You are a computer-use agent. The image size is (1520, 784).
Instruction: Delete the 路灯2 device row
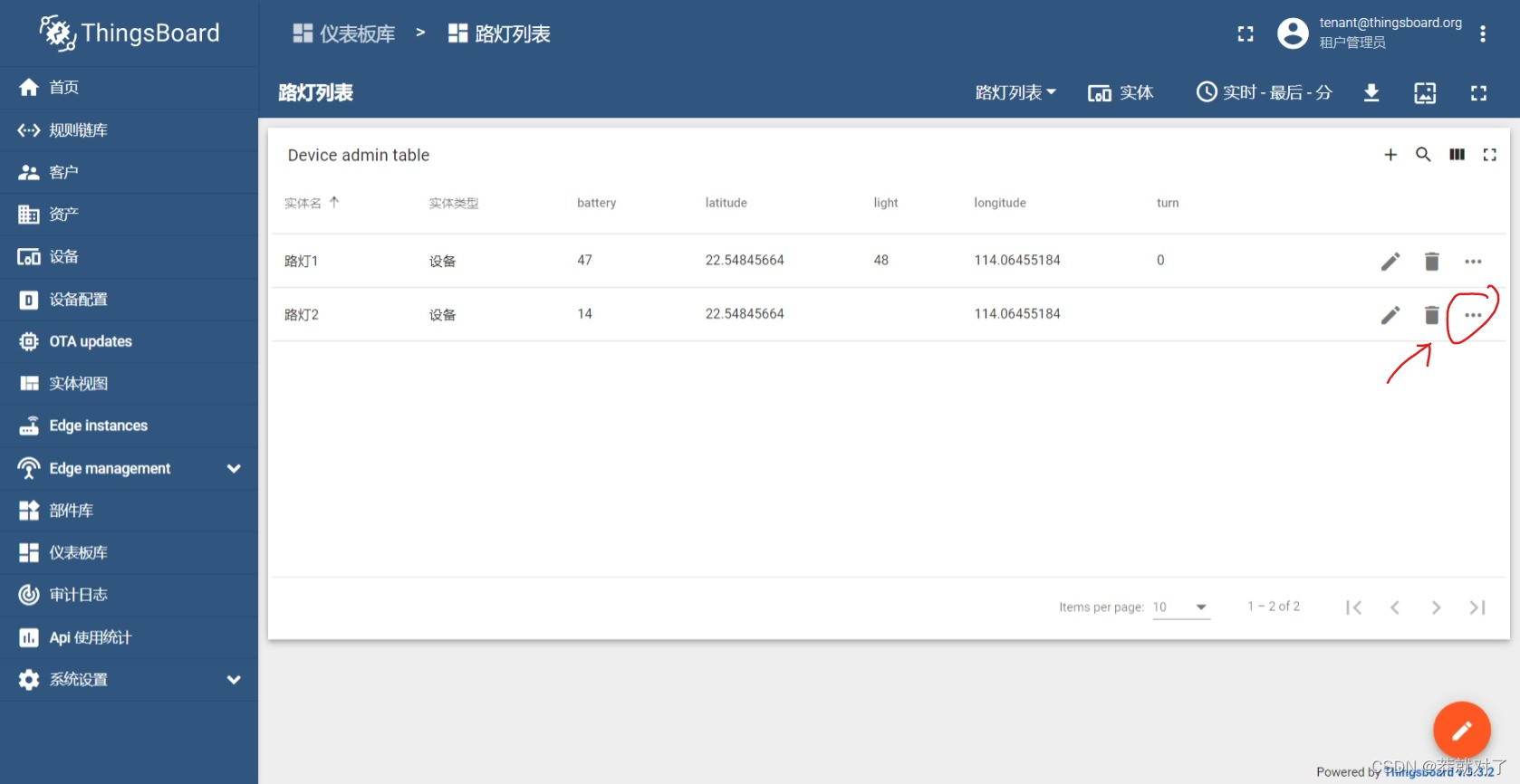click(x=1431, y=315)
